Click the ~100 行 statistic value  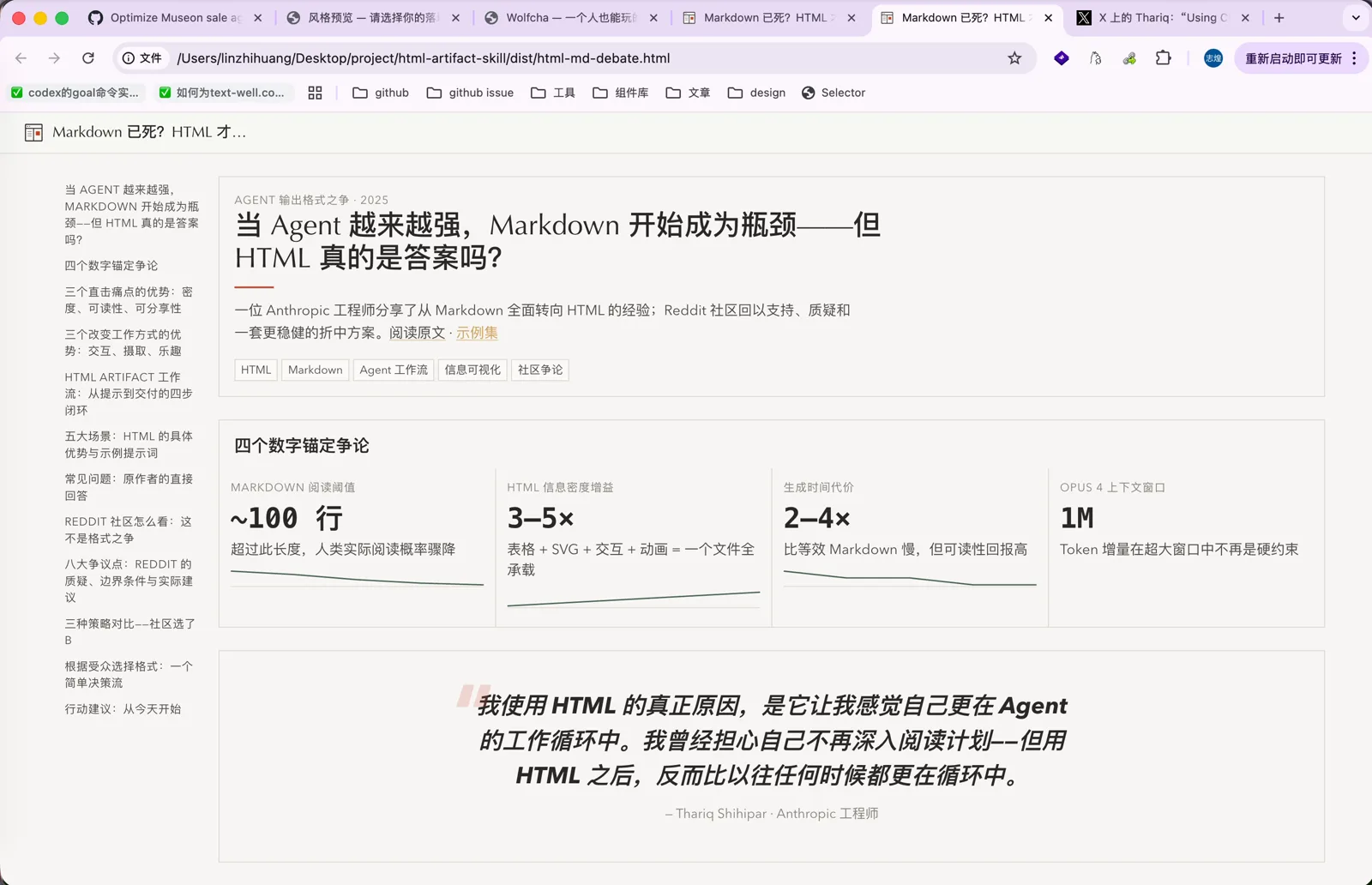(286, 518)
